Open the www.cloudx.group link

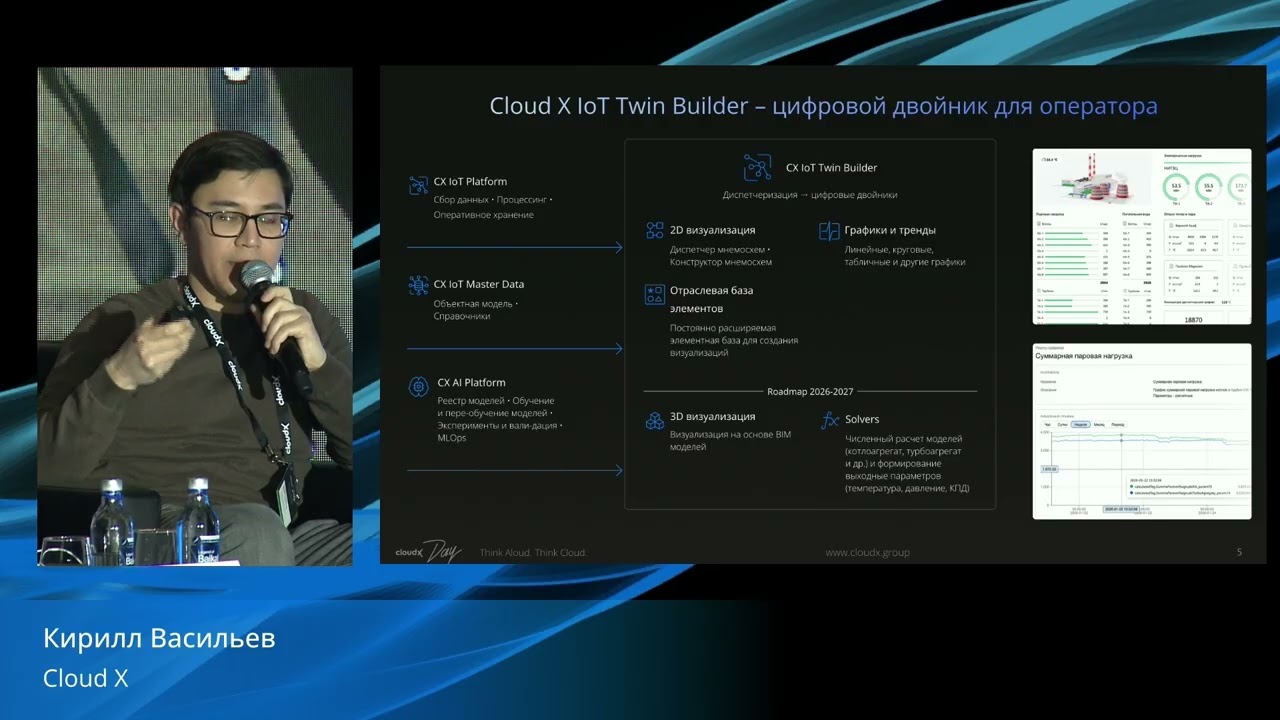[x=867, y=552]
